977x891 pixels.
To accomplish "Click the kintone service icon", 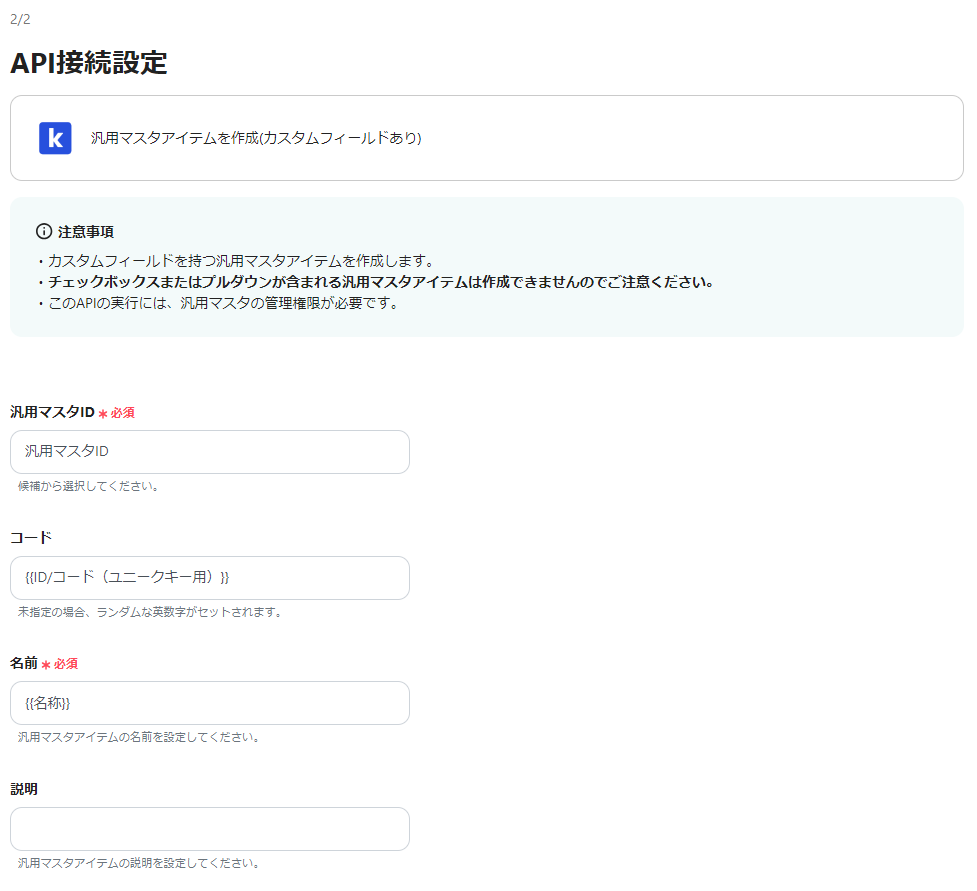I will coord(56,138).
